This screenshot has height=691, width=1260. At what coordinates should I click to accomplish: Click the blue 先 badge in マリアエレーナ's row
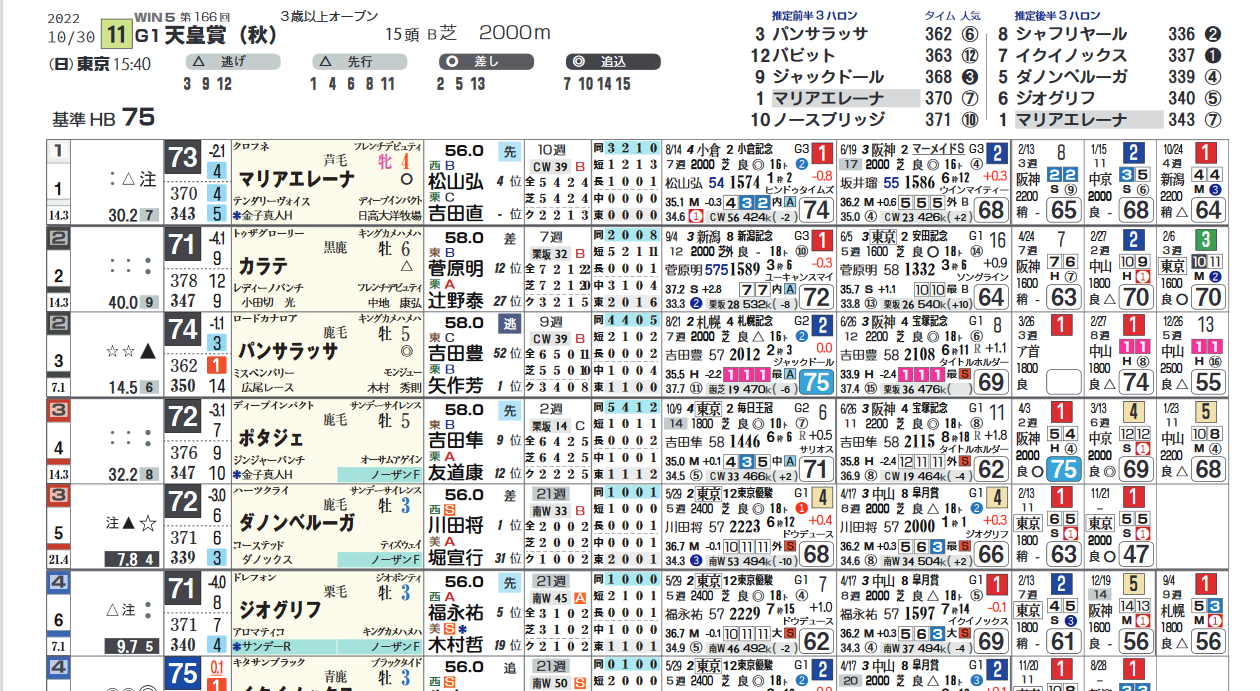(x=509, y=152)
